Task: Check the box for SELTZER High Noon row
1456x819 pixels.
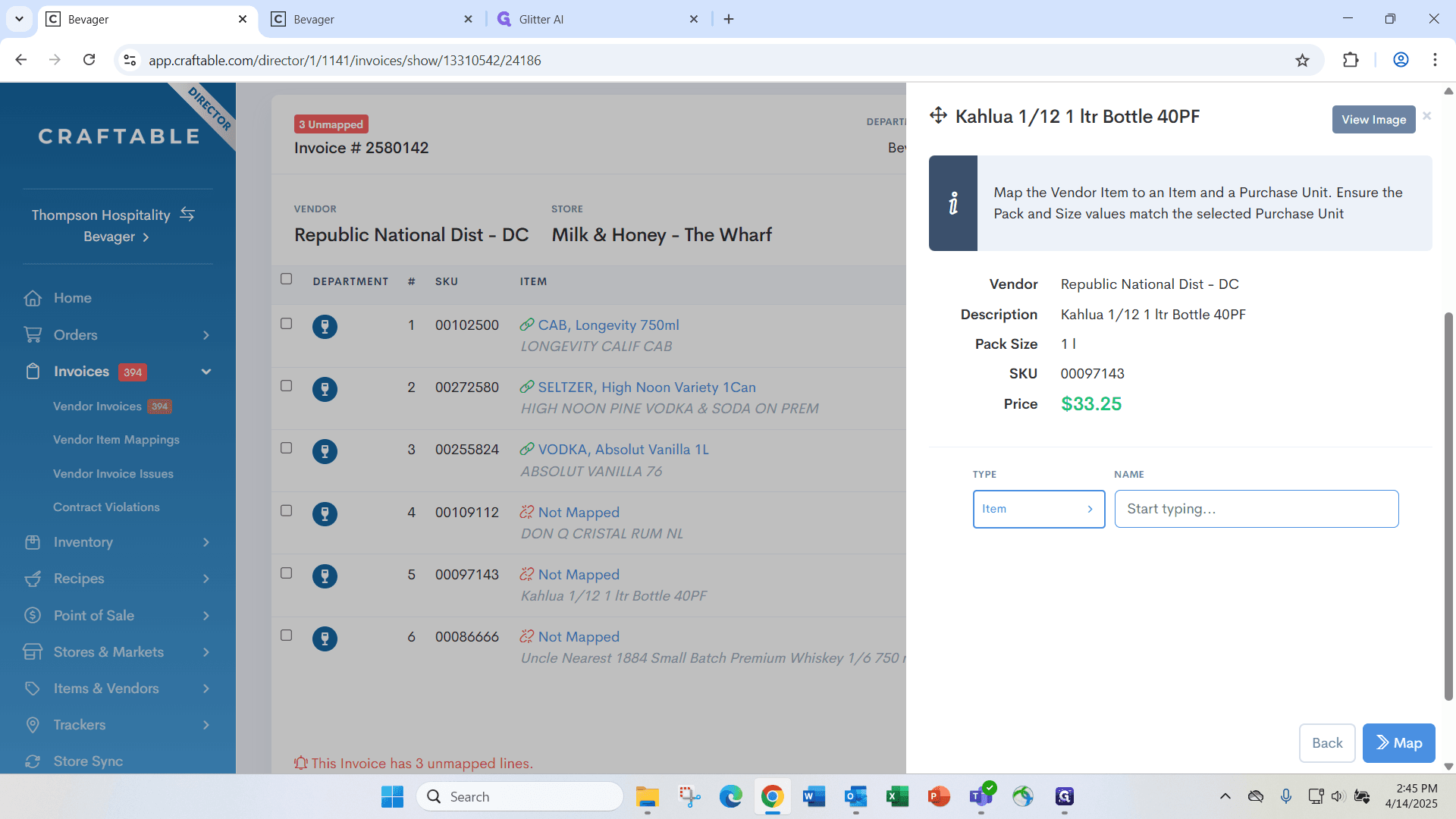Action: coord(286,386)
